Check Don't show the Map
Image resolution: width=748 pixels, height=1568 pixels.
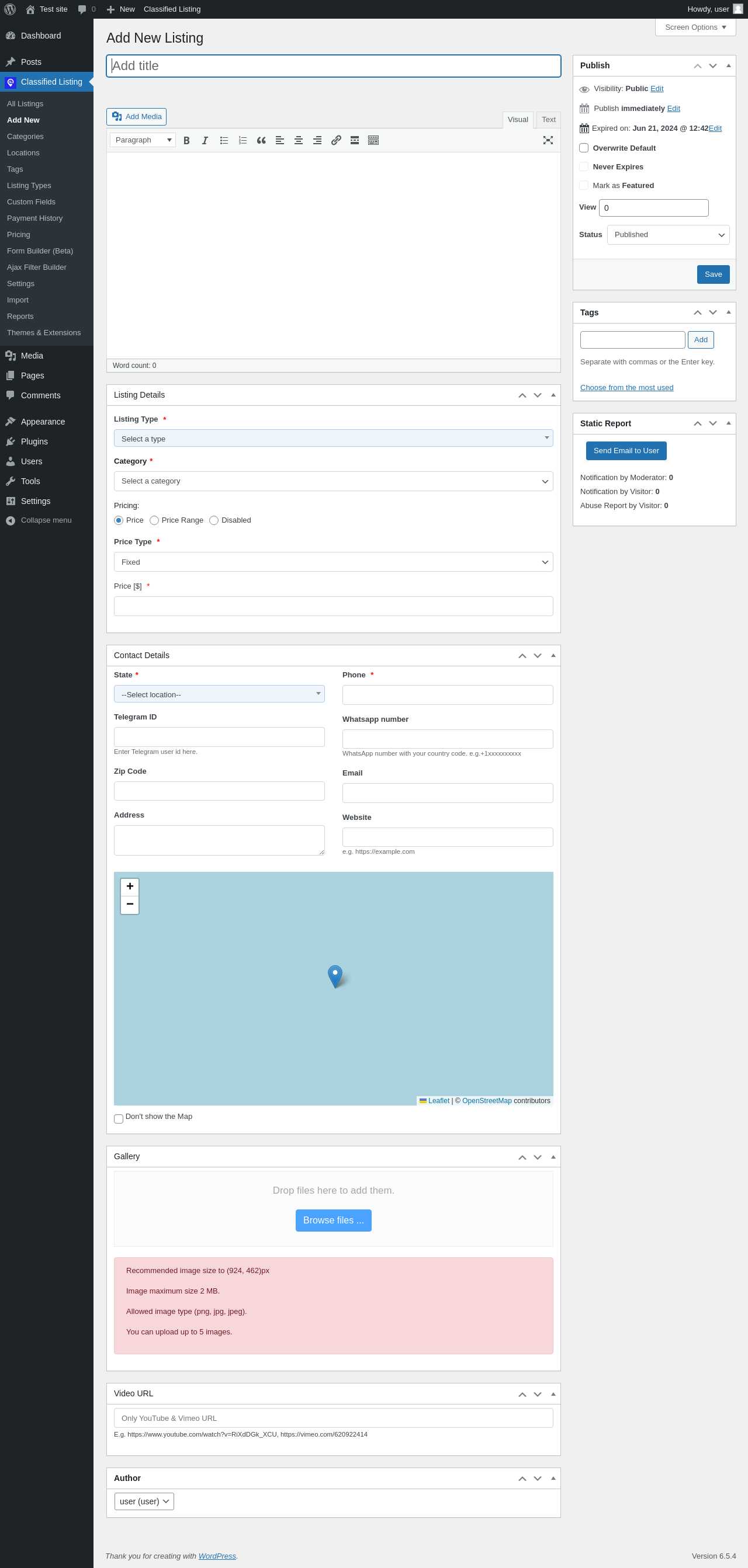point(119,1119)
